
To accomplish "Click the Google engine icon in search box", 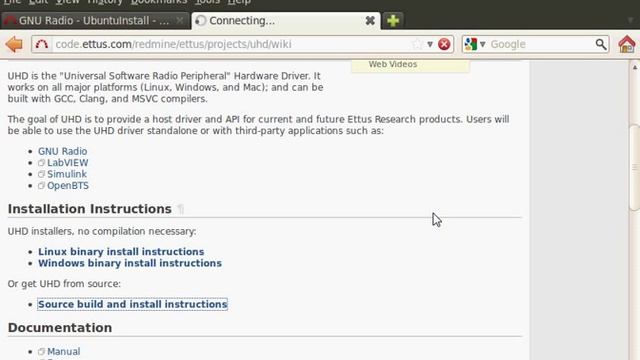I will tap(471, 44).
